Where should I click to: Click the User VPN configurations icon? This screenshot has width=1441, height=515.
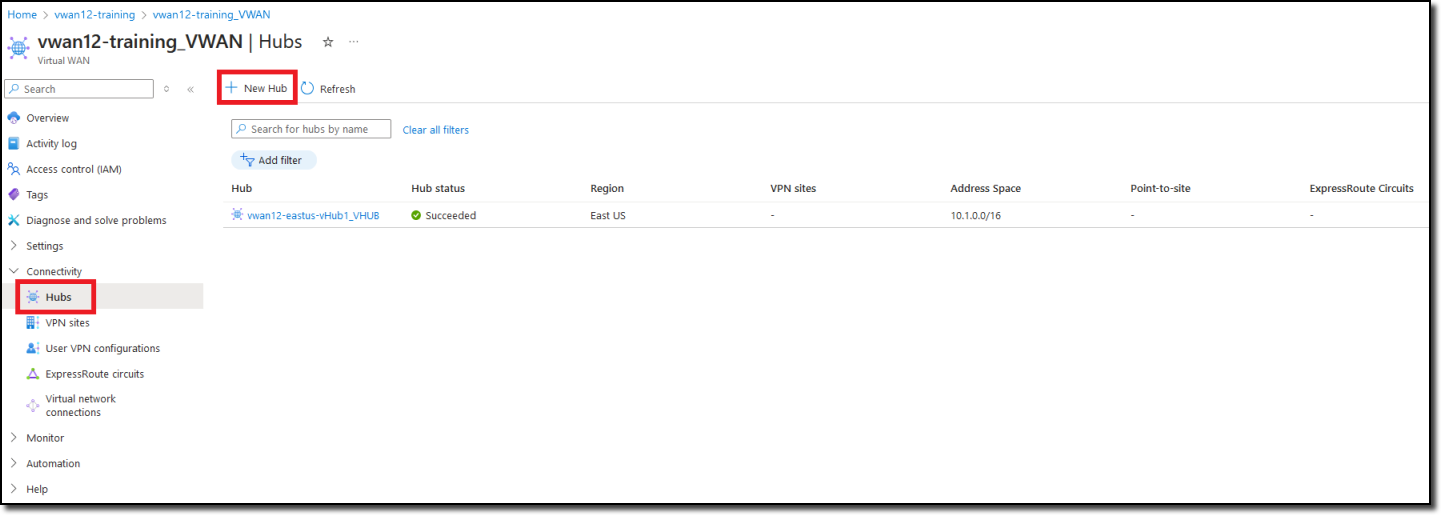click(33, 348)
